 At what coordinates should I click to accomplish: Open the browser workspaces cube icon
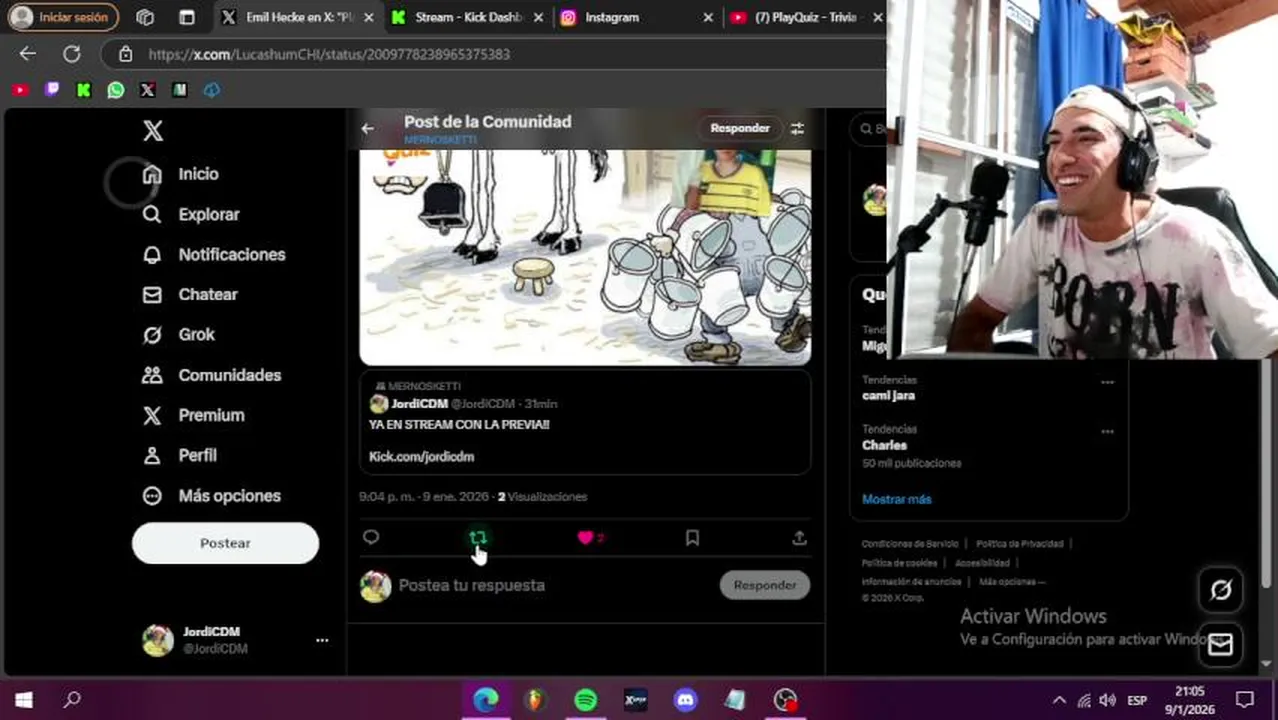point(145,17)
